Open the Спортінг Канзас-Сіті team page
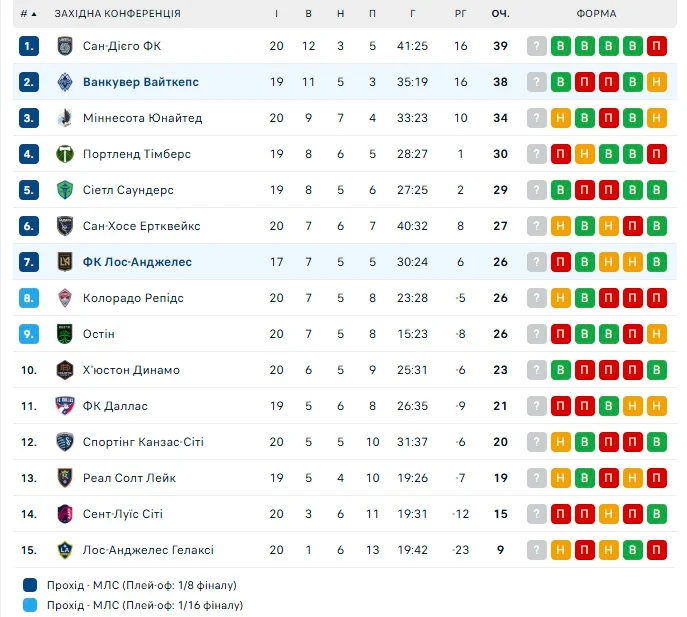 pos(143,442)
